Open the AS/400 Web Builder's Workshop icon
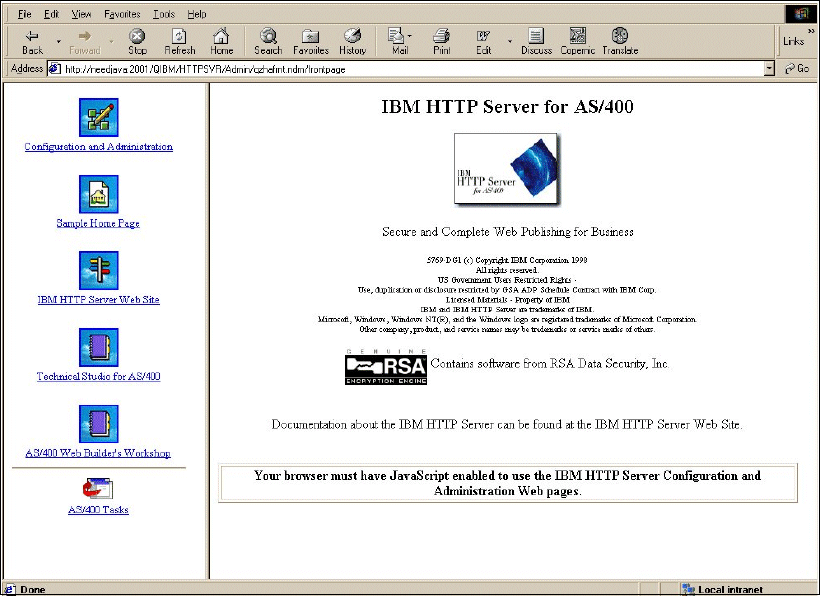The height and width of the screenshot is (596, 820). coord(98,424)
